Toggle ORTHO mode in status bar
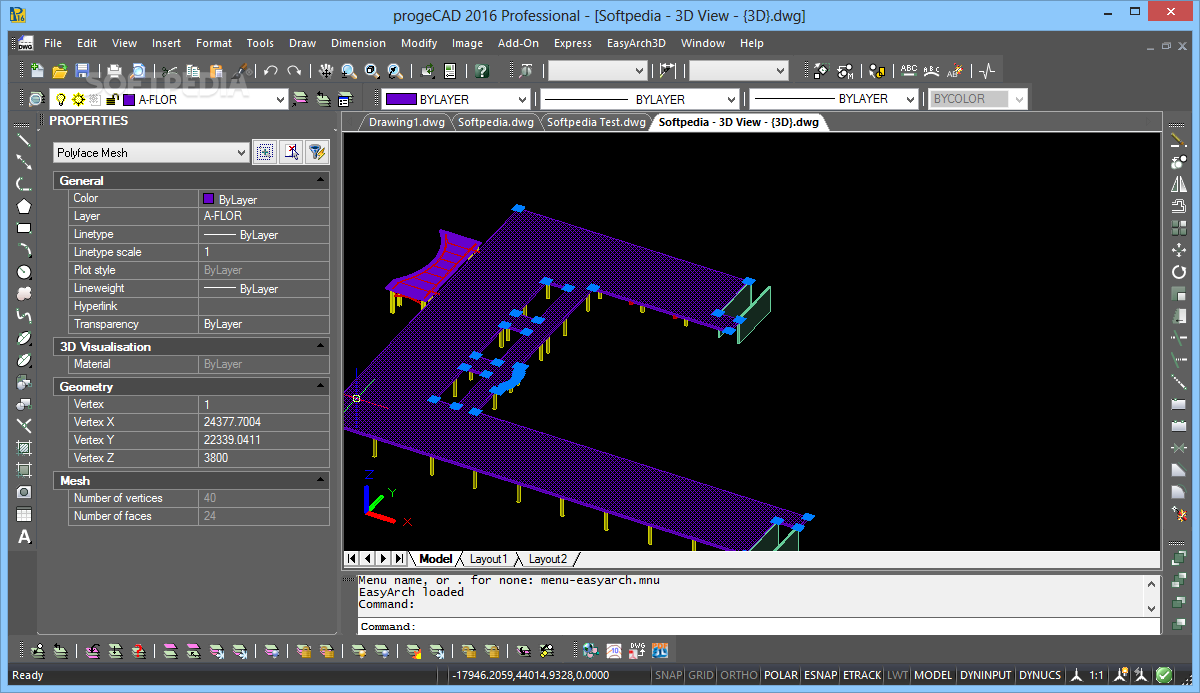This screenshot has width=1200, height=693. (x=738, y=675)
